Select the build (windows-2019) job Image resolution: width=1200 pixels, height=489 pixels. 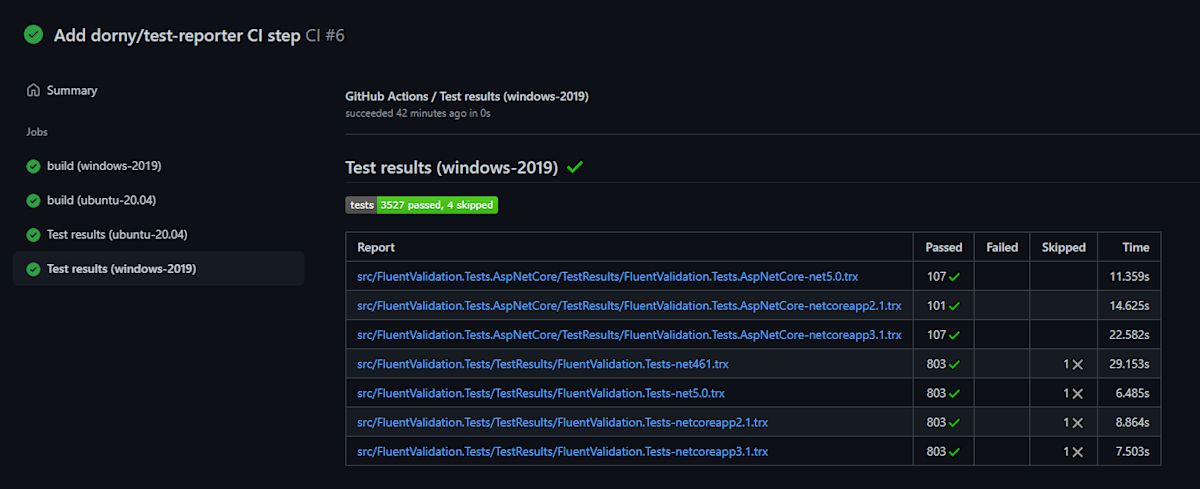[x=104, y=166]
